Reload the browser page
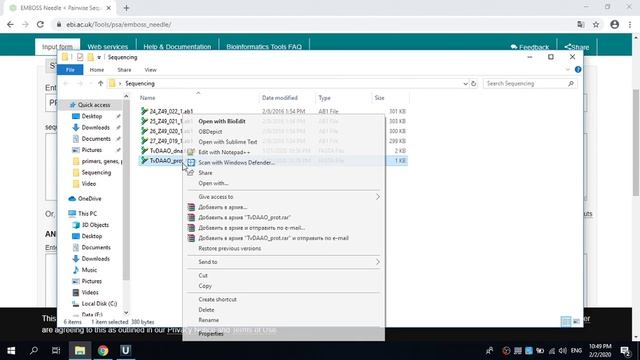 pyautogui.click(x=40, y=24)
